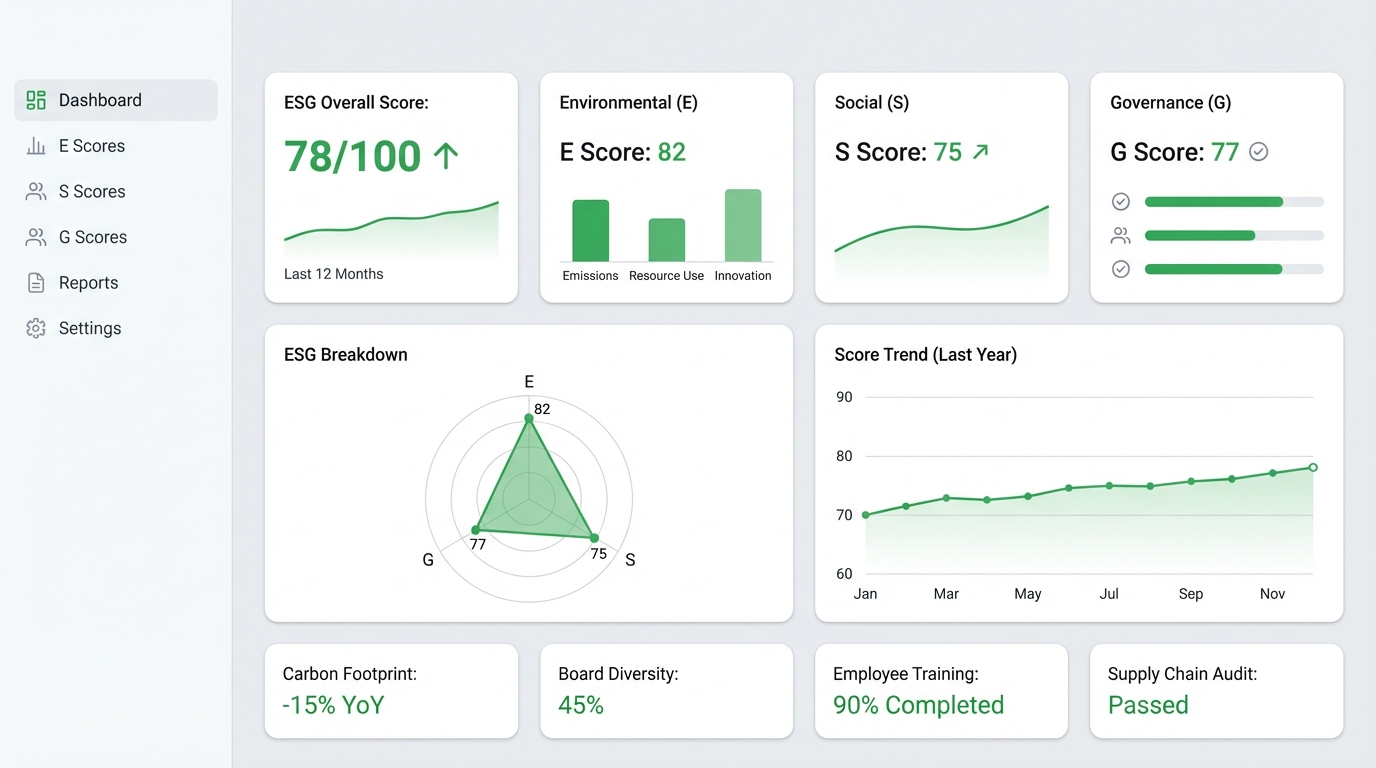Screen dimensions: 1376x768
Task: Open the Reports menu item
Action: (88, 283)
